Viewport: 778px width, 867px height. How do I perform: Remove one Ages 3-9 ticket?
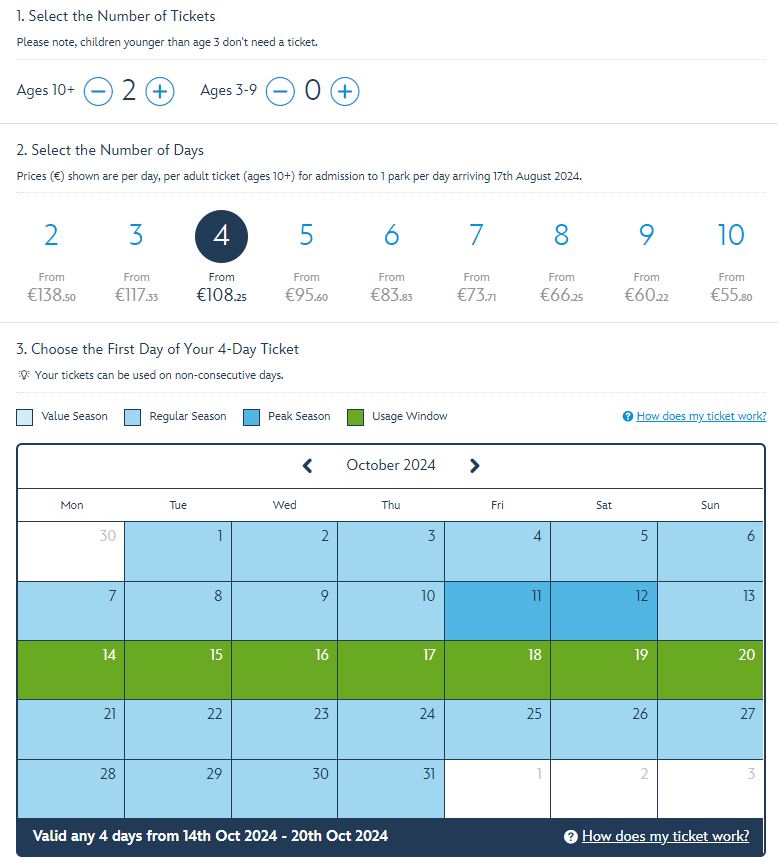280,91
